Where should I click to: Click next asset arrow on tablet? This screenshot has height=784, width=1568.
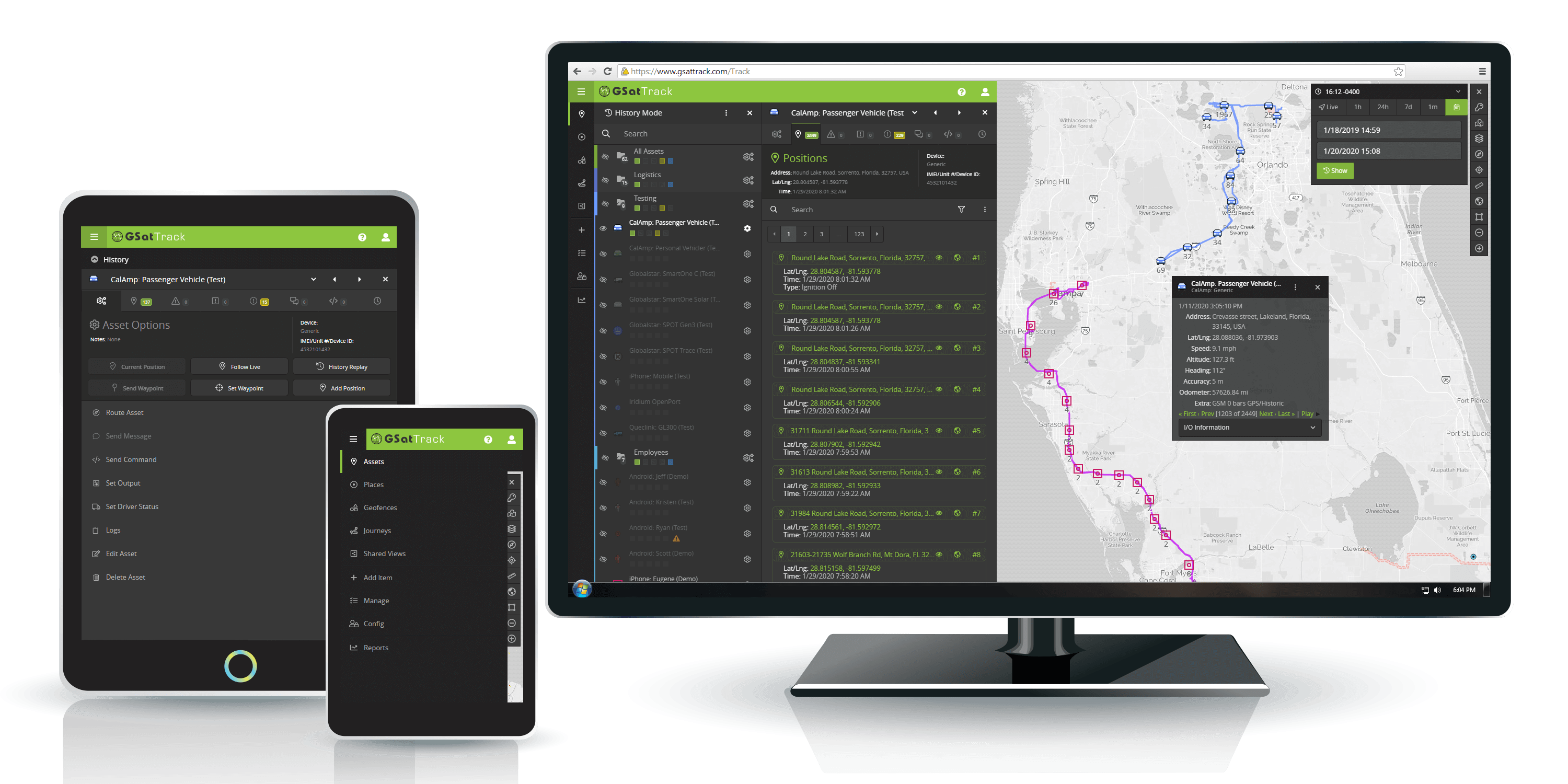coord(360,280)
